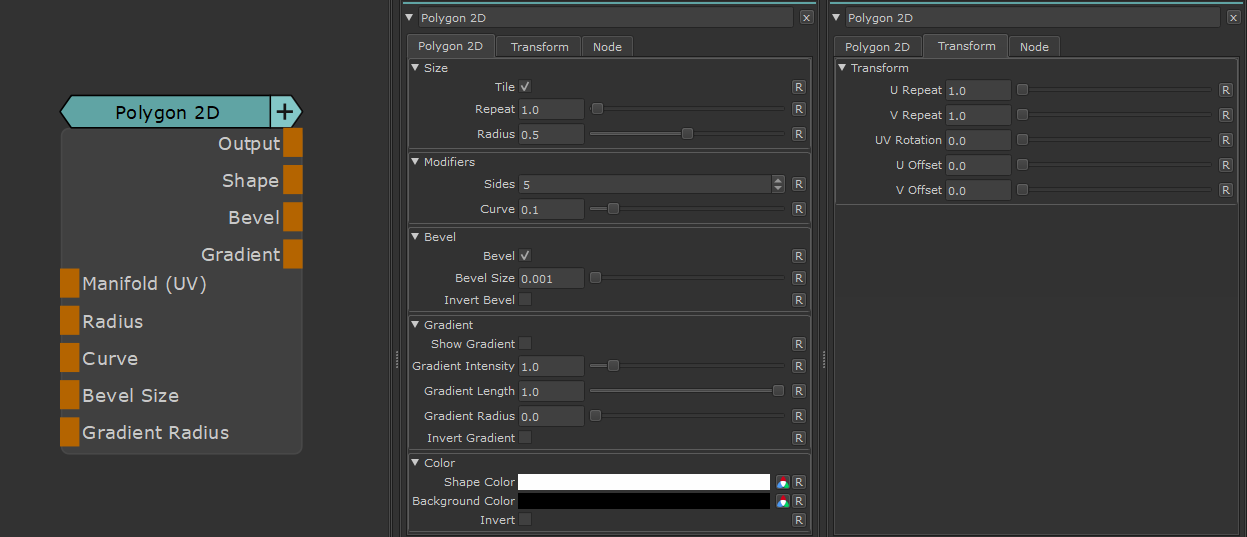Viewport: 1247px width, 537px height.
Task: Click the plus icon on Polygon 2D node
Action: [284, 112]
